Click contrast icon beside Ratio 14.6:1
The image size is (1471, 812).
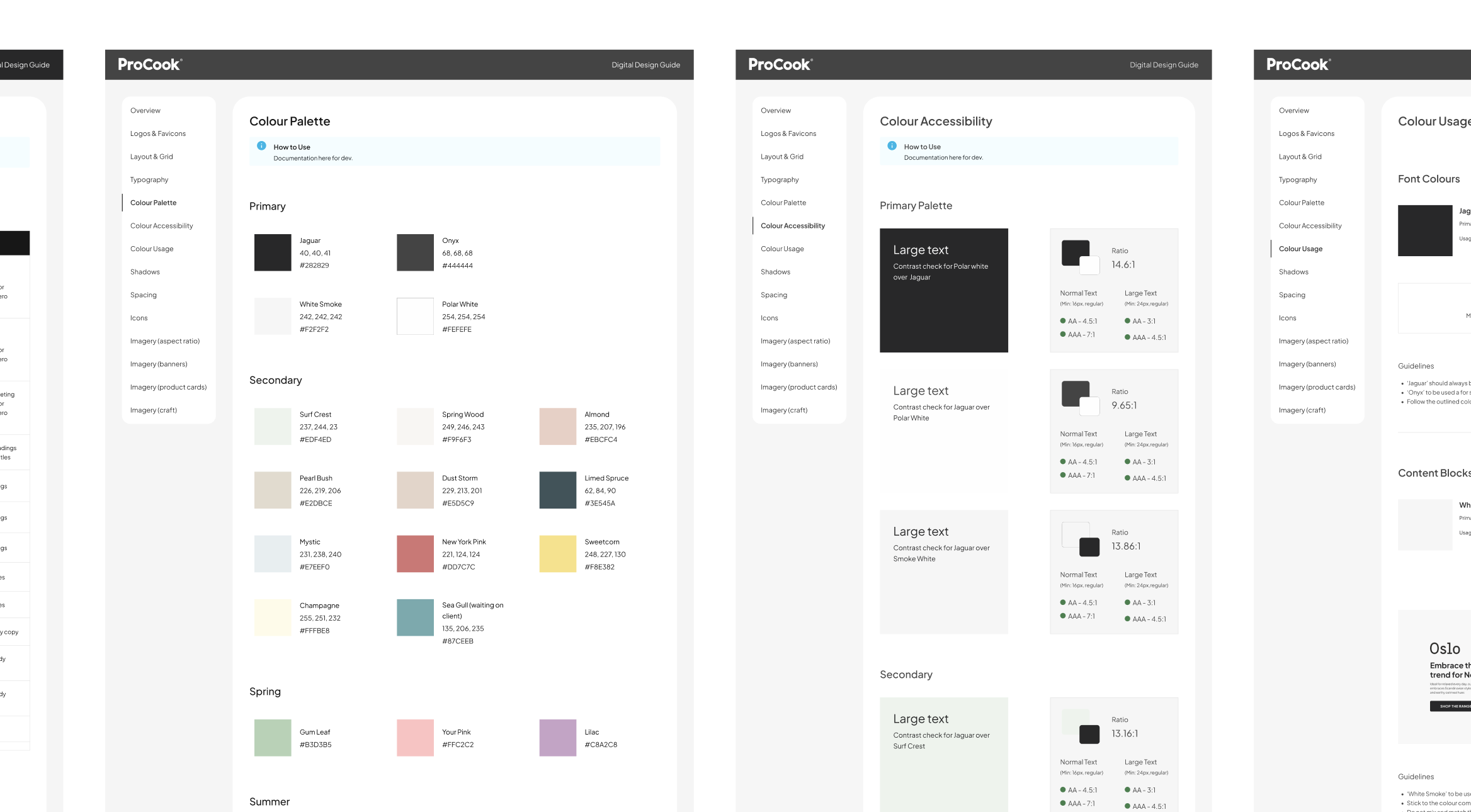1081,257
